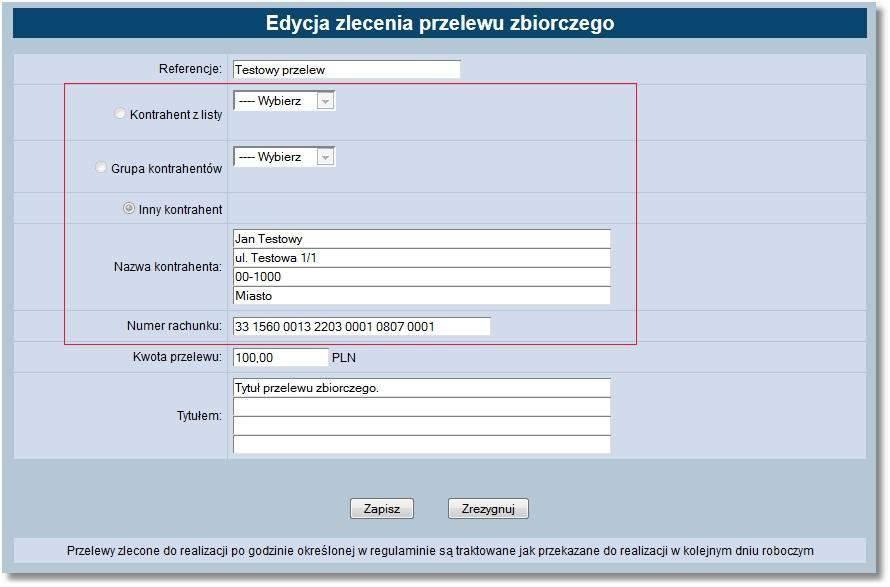Click the second empty Tytułem line

click(422, 407)
